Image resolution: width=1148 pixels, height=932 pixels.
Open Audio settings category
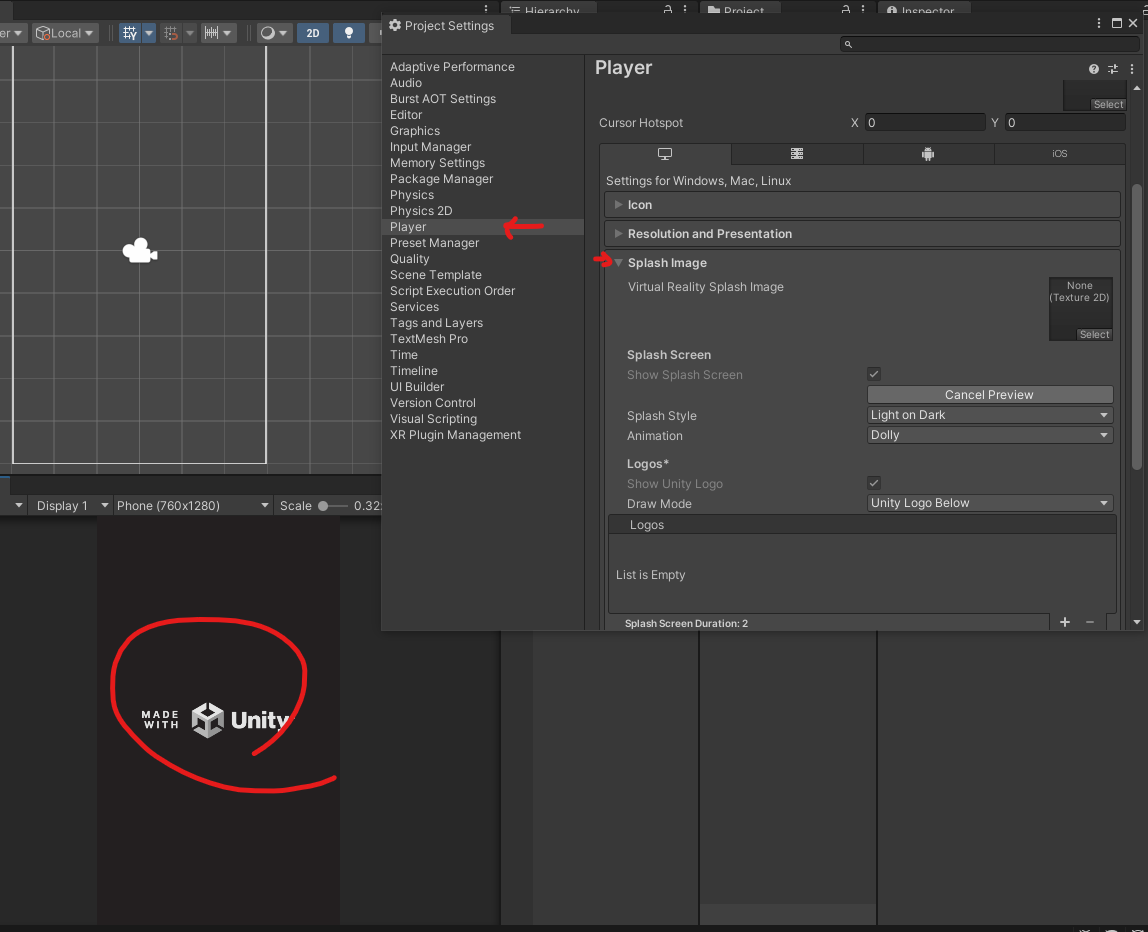pos(406,83)
